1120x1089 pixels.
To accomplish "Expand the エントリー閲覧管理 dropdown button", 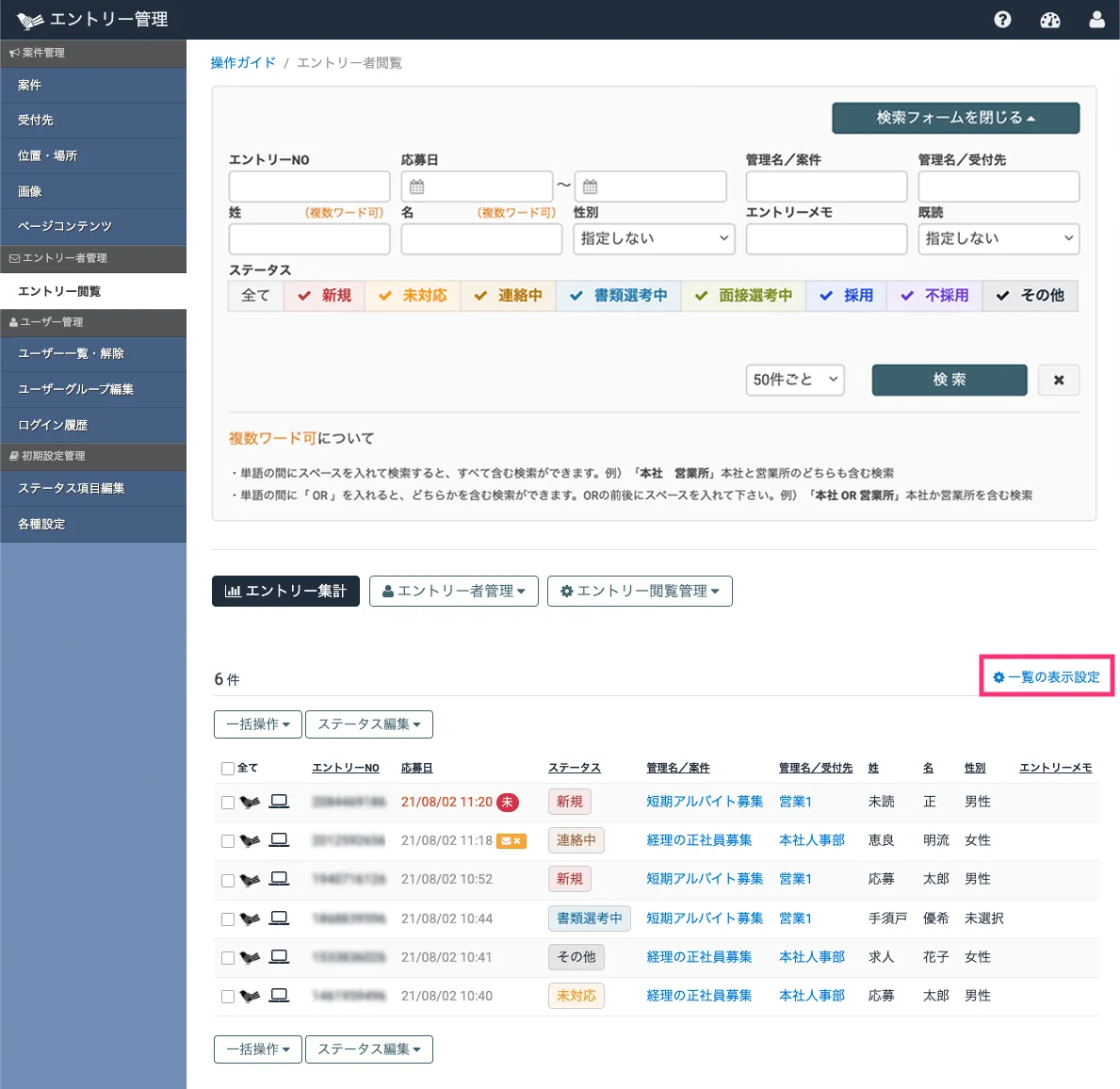I will pyautogui.click(x=640, y=592).
